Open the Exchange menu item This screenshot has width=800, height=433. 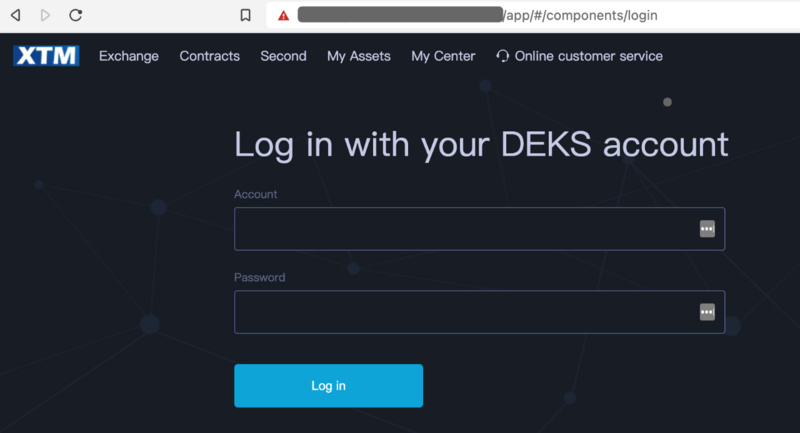(x=129, y=56)
